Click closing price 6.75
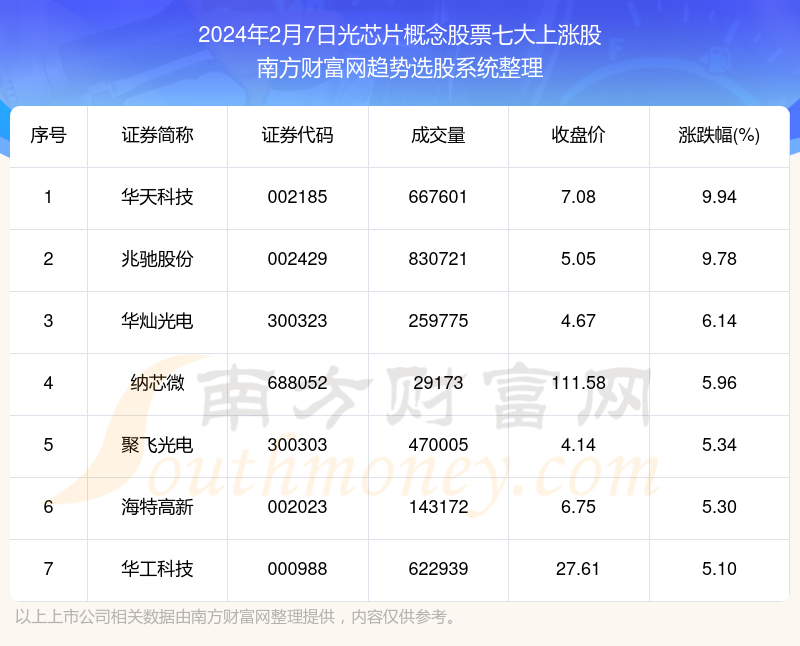Screen dimensions: 800x646 coord(579,507)
